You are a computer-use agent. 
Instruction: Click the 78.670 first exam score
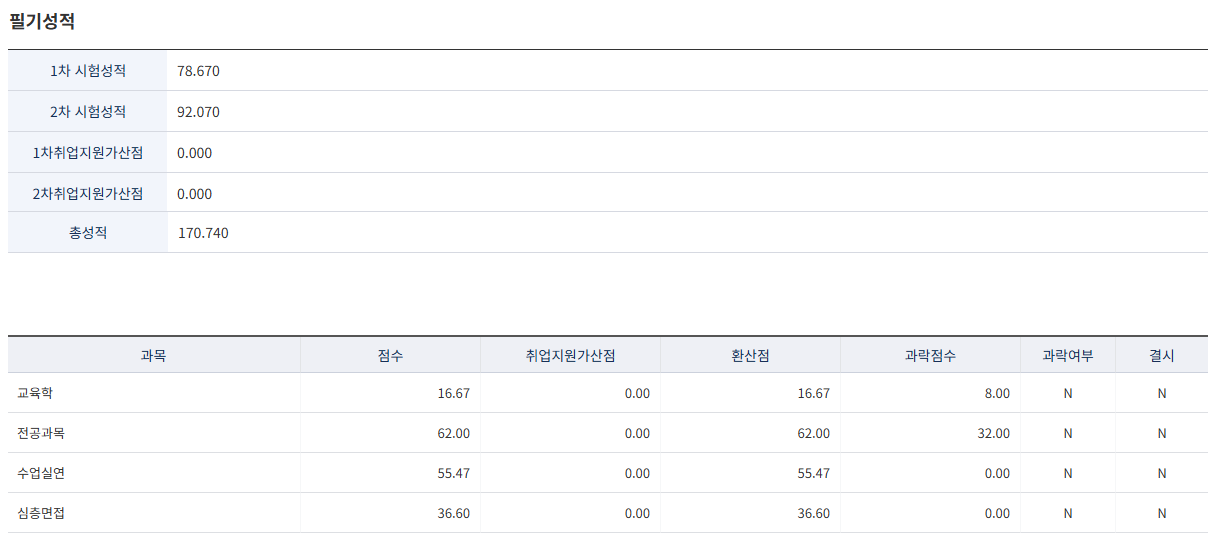198,71
